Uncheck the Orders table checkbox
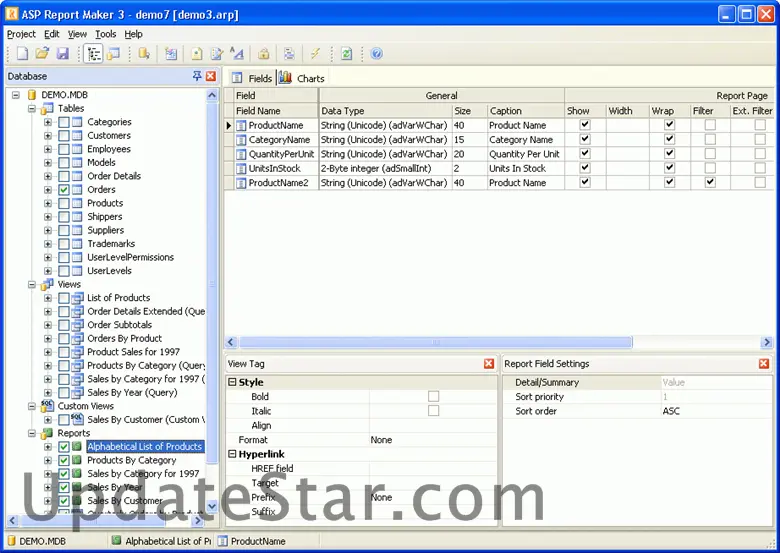This screenshot has width=780, height=553. click(x=64, y=189)
